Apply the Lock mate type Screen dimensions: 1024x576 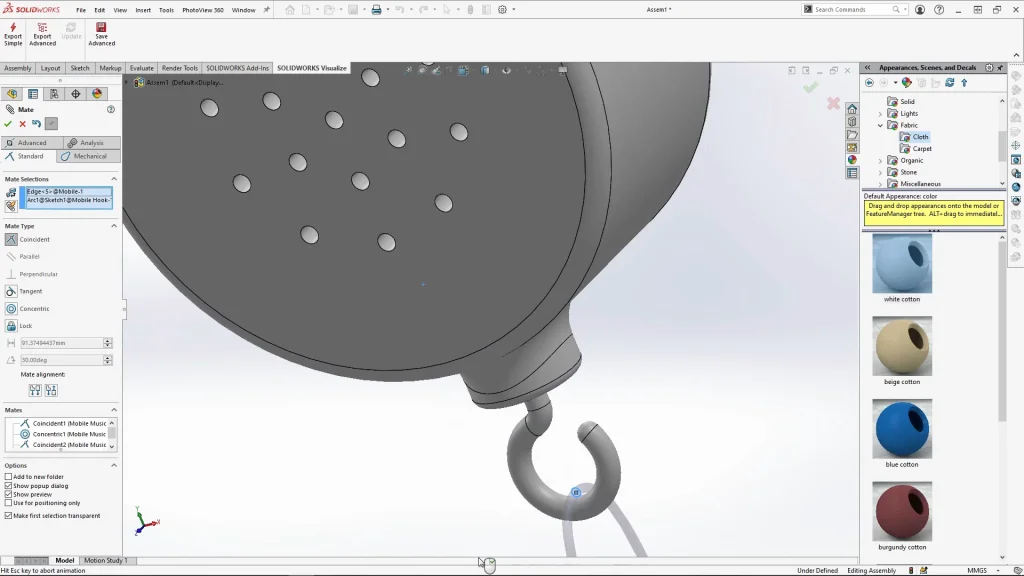12,326
